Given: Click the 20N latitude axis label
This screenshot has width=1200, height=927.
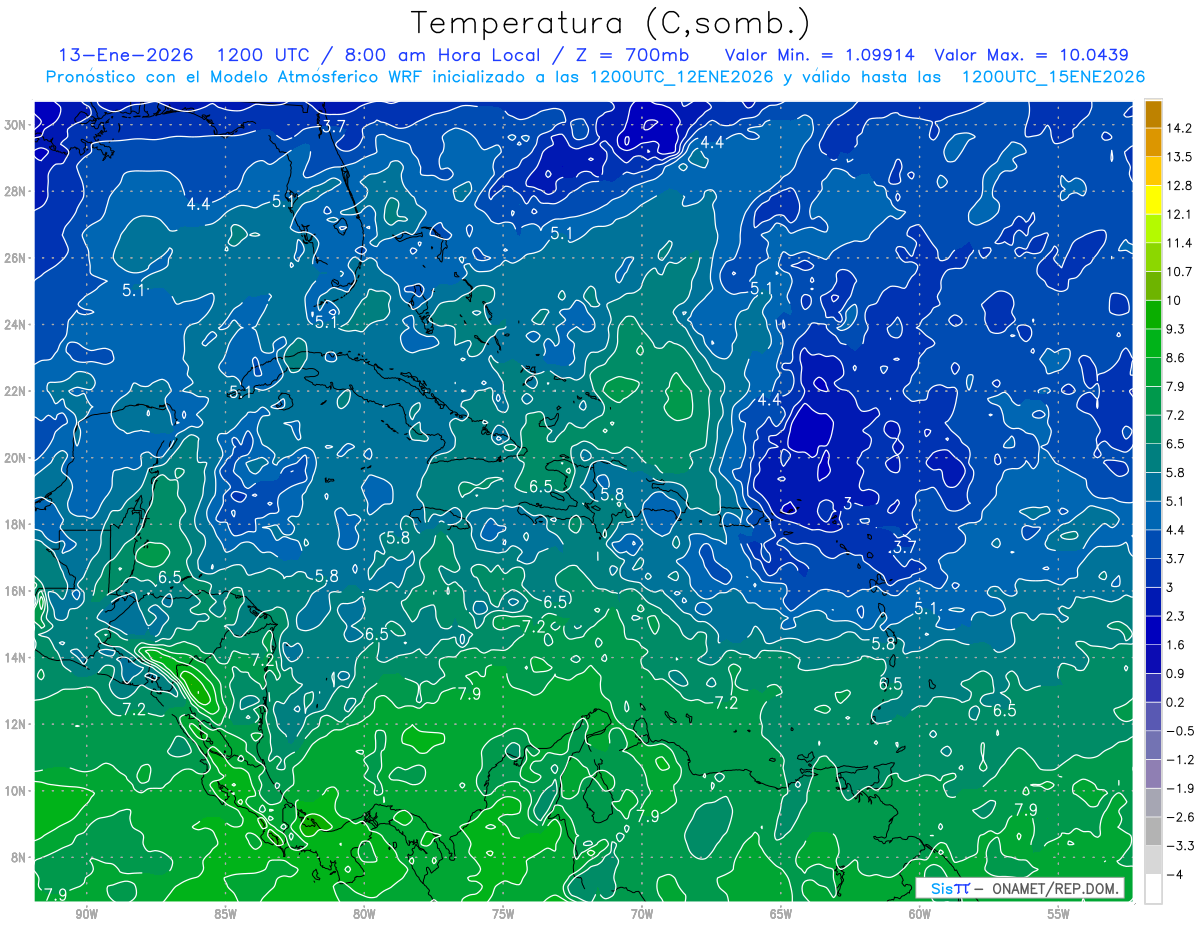Looking at the screenshot, I should pyautogui.click(x=17, y=458).
